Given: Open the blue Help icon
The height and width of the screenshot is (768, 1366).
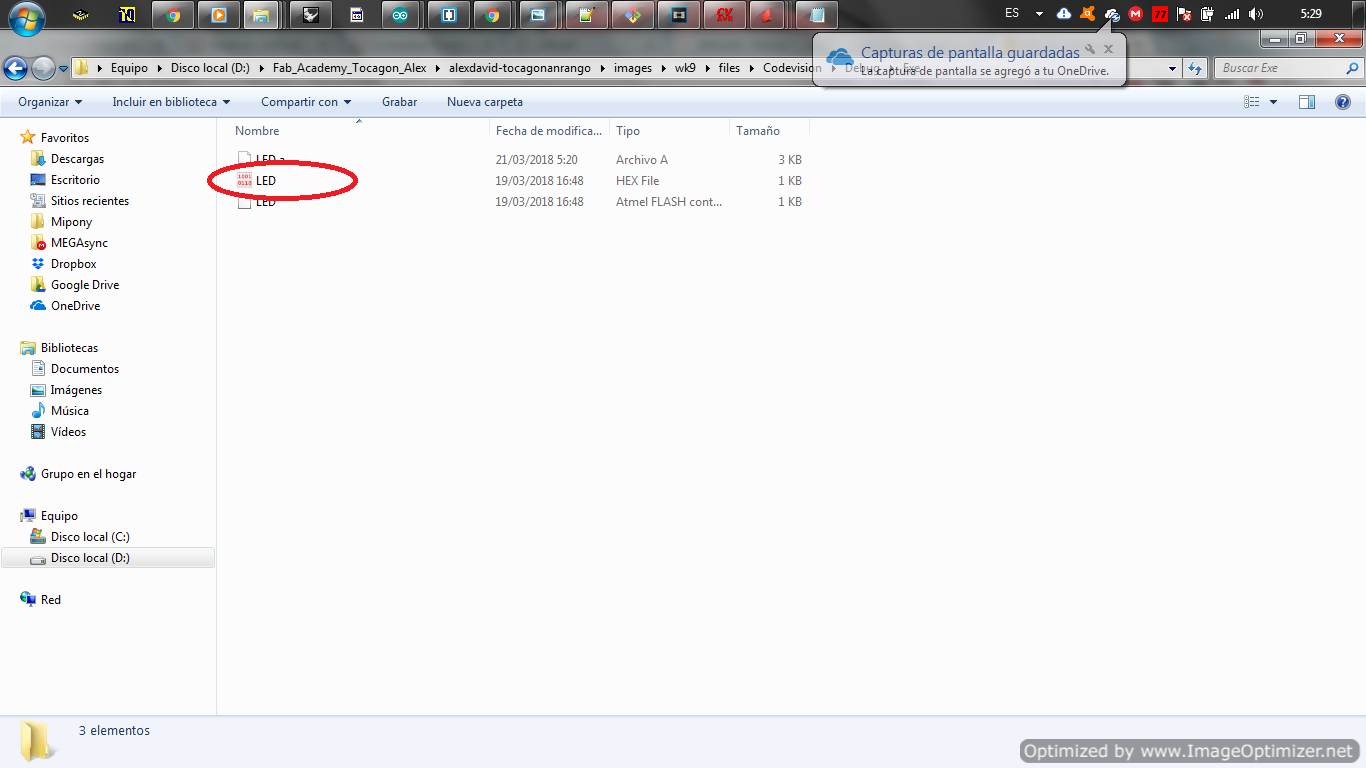Looking at the screenshot, I should pyautogui.click(x=1343, y=102).
